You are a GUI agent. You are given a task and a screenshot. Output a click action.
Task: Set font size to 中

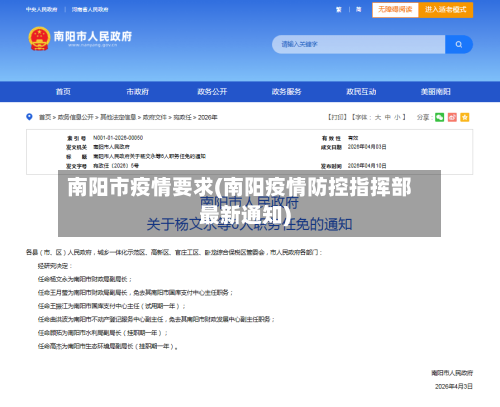pyautogui.click(x=387, y=117)
